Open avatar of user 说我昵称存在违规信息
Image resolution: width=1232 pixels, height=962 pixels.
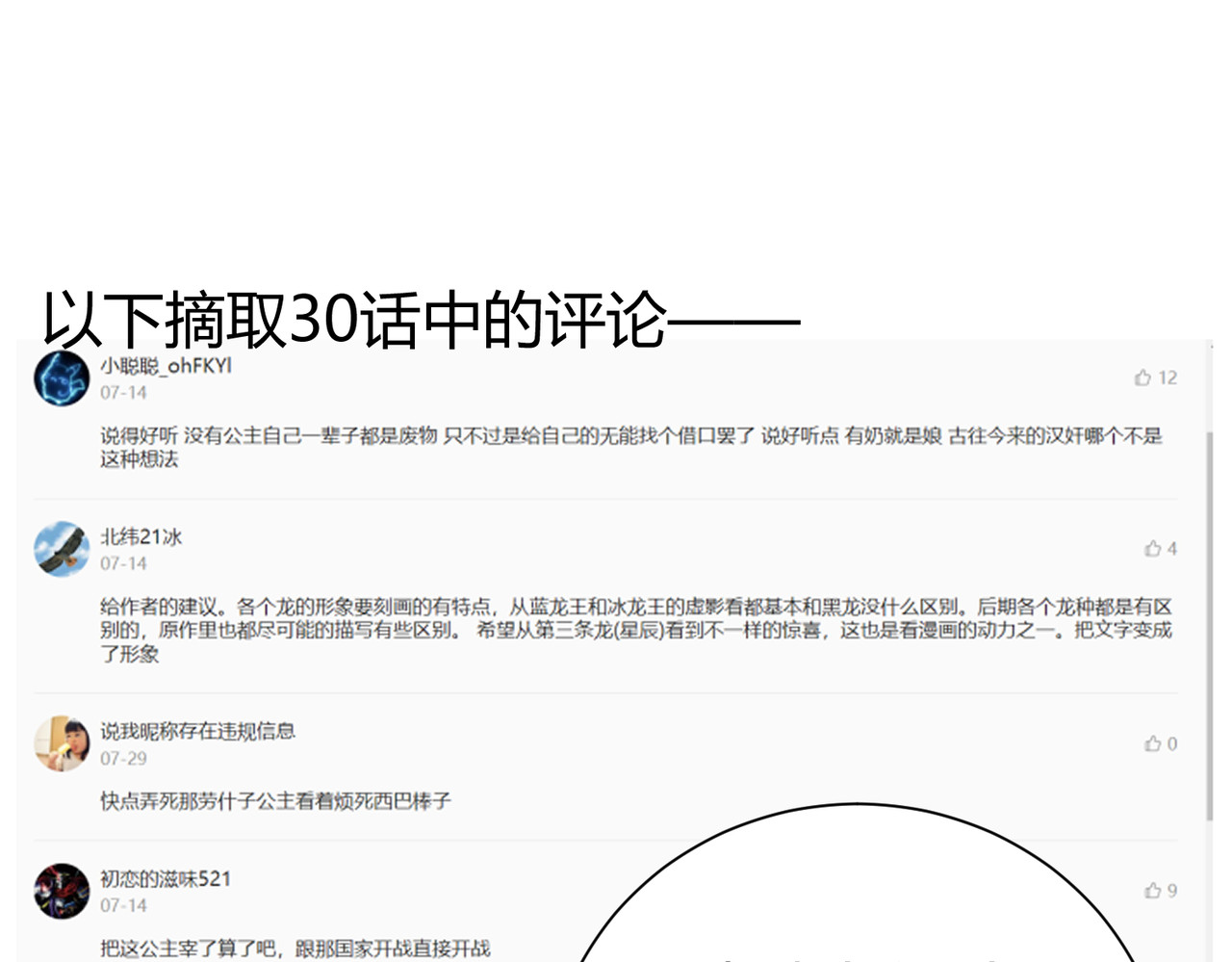pos(62,743)
